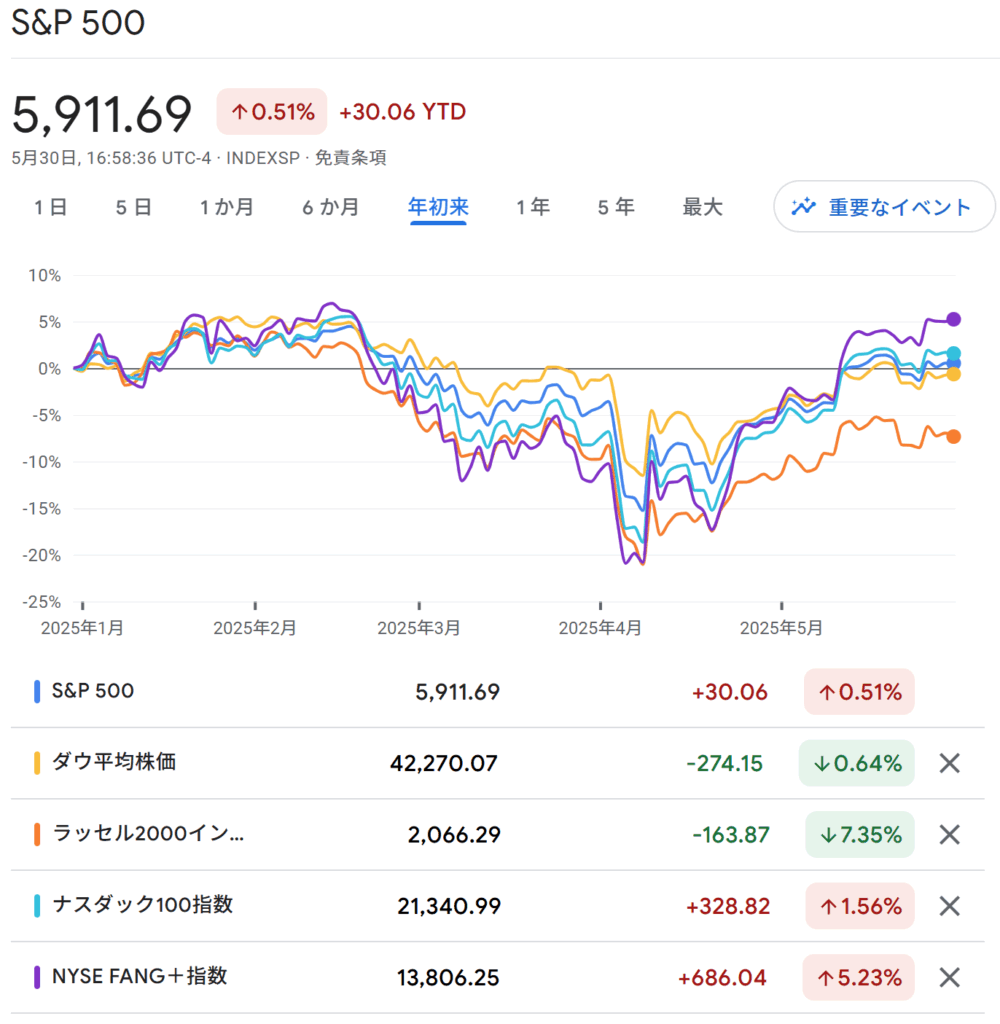Click the 2025年3月 axis label

pyautogui.click(x=419, y=628)
